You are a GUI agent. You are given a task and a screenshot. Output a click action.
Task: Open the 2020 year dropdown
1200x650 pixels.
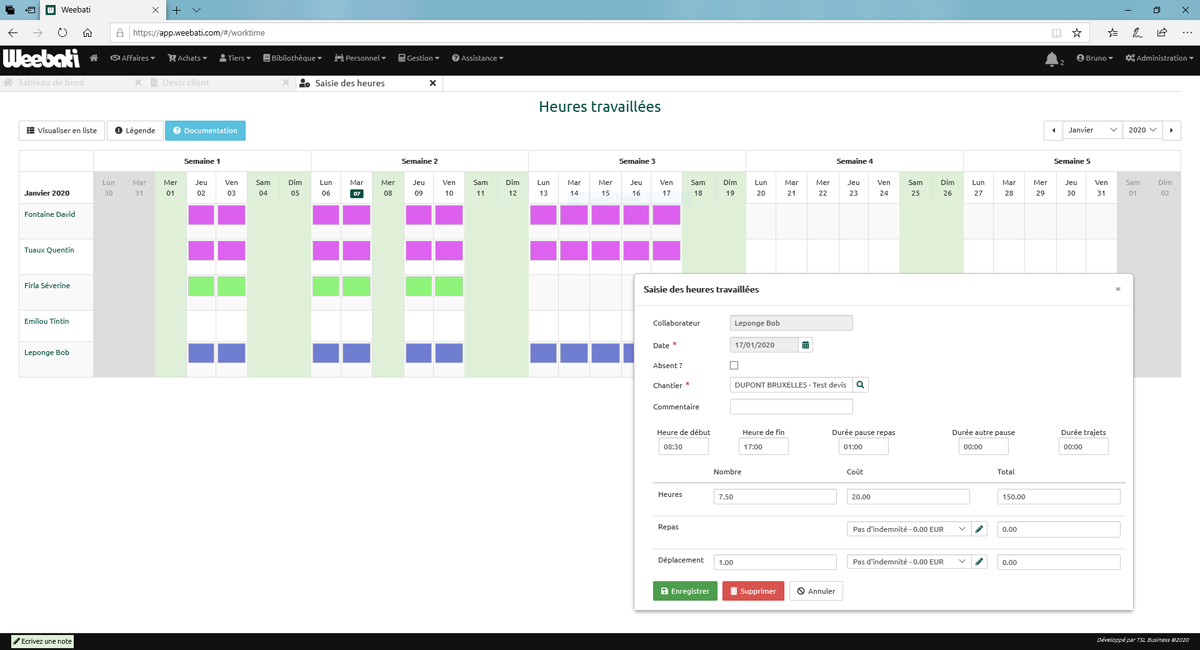[x=1143, y=131]
